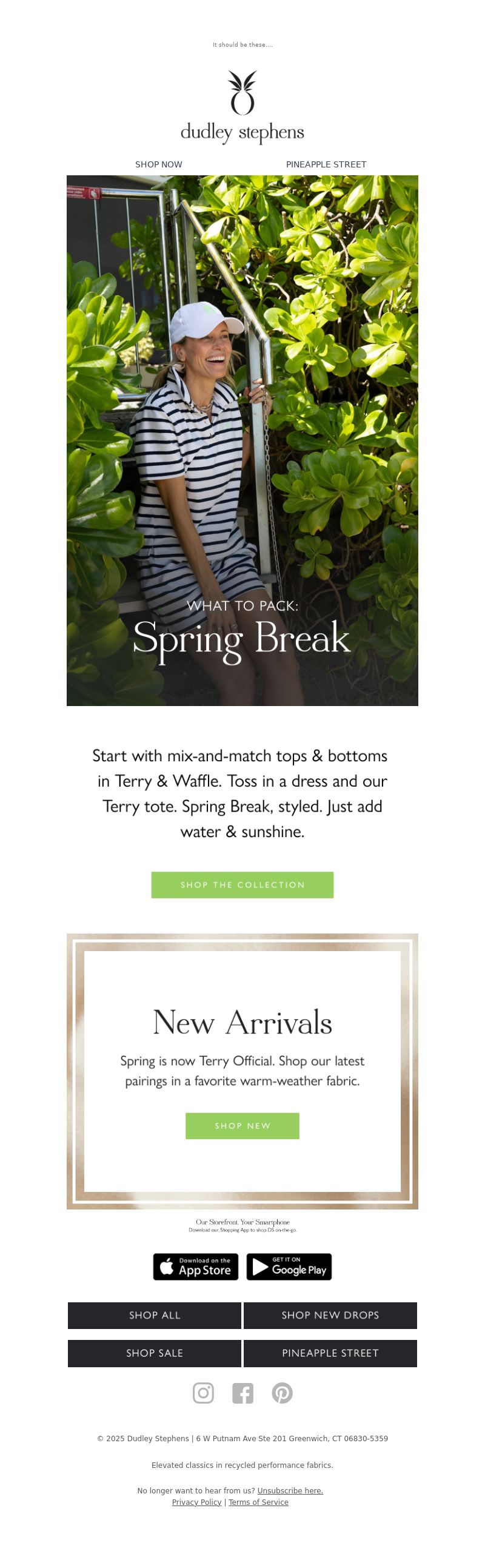Screen dimensions: 485x1568
Task: Follow the Unsubscribe here link
Action: coord(290,1491)
